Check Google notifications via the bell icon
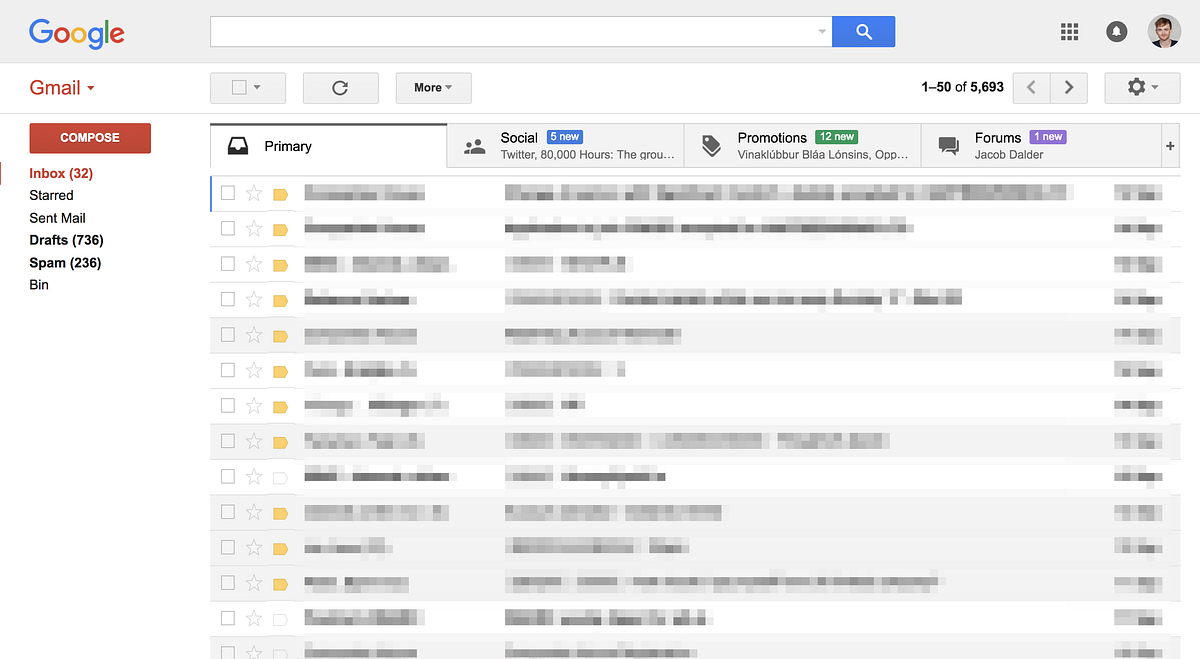 click(1116, 31)
